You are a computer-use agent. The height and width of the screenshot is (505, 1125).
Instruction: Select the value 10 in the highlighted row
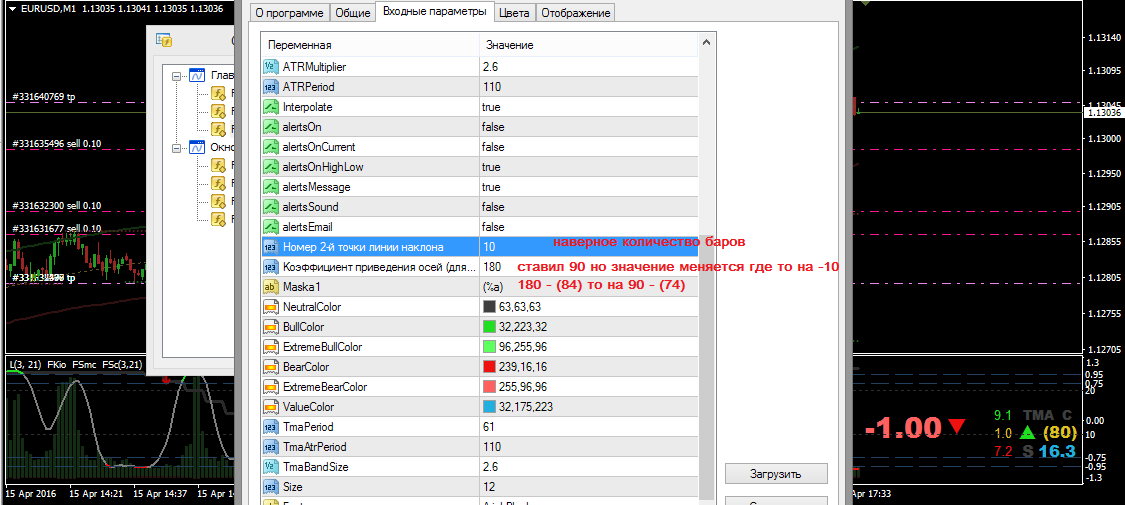(489, 247)
